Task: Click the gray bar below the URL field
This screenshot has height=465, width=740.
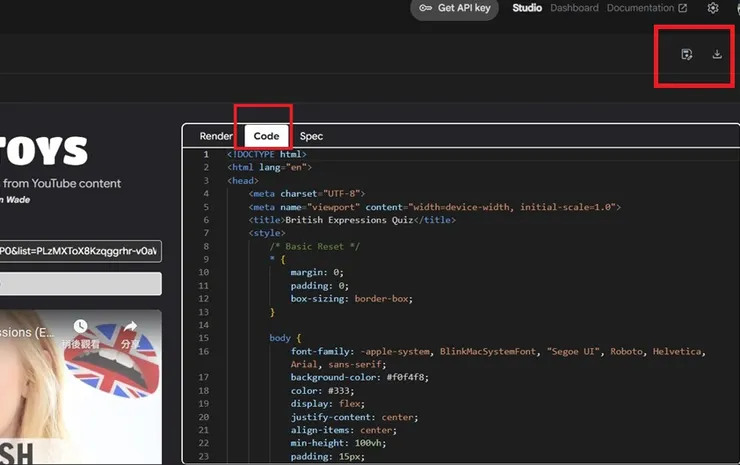Action: click(x=80, y=284)
